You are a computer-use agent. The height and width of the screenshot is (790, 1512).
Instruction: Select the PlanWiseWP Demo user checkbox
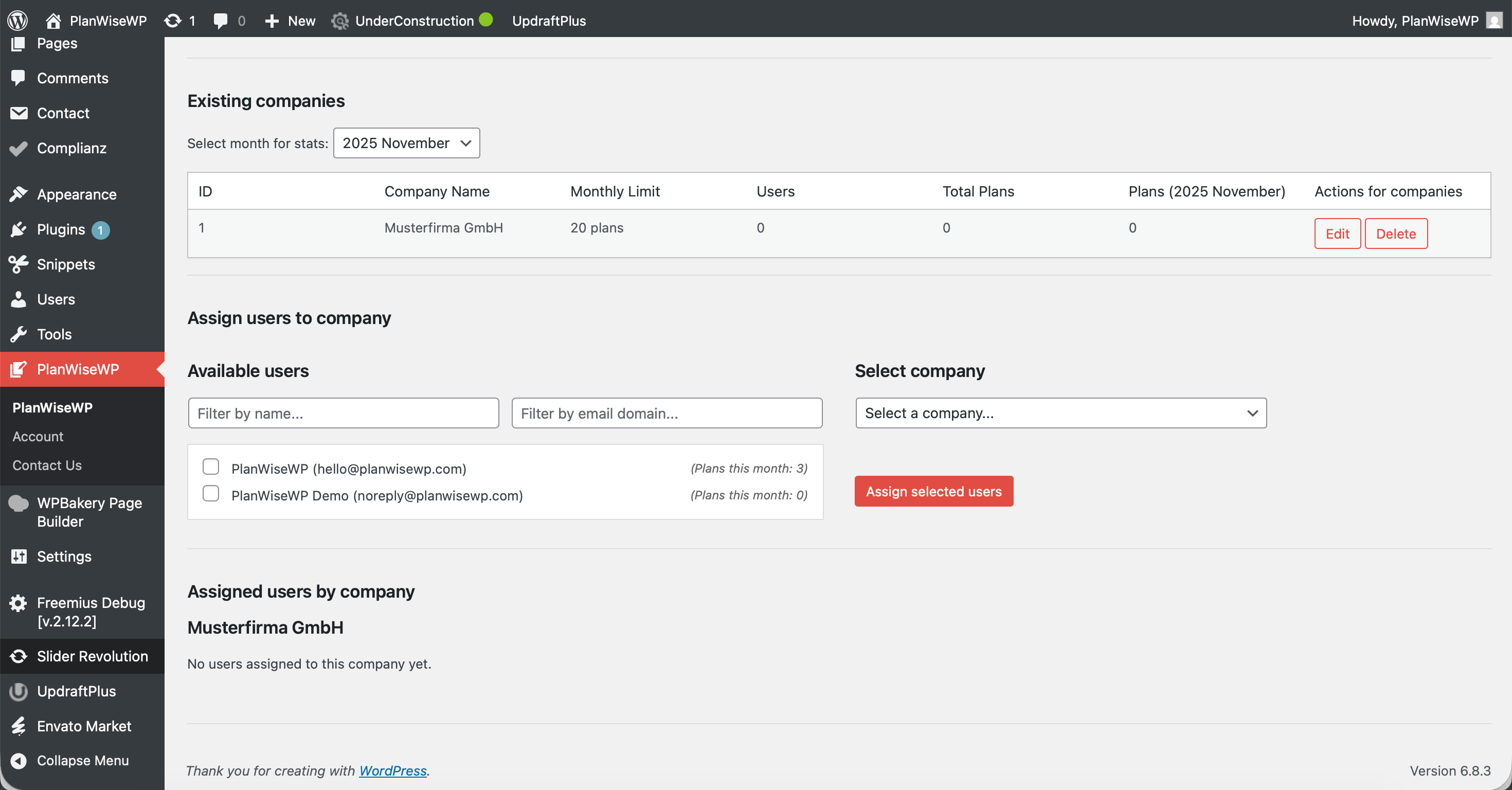pos(210,494)
